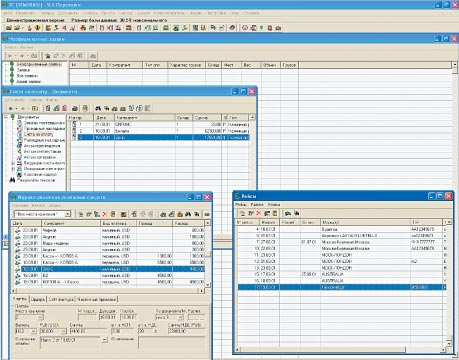Viewport: 459px width, 360px height.
Task: Collapse the root documents node in tree
Action: tap(6, 117)
